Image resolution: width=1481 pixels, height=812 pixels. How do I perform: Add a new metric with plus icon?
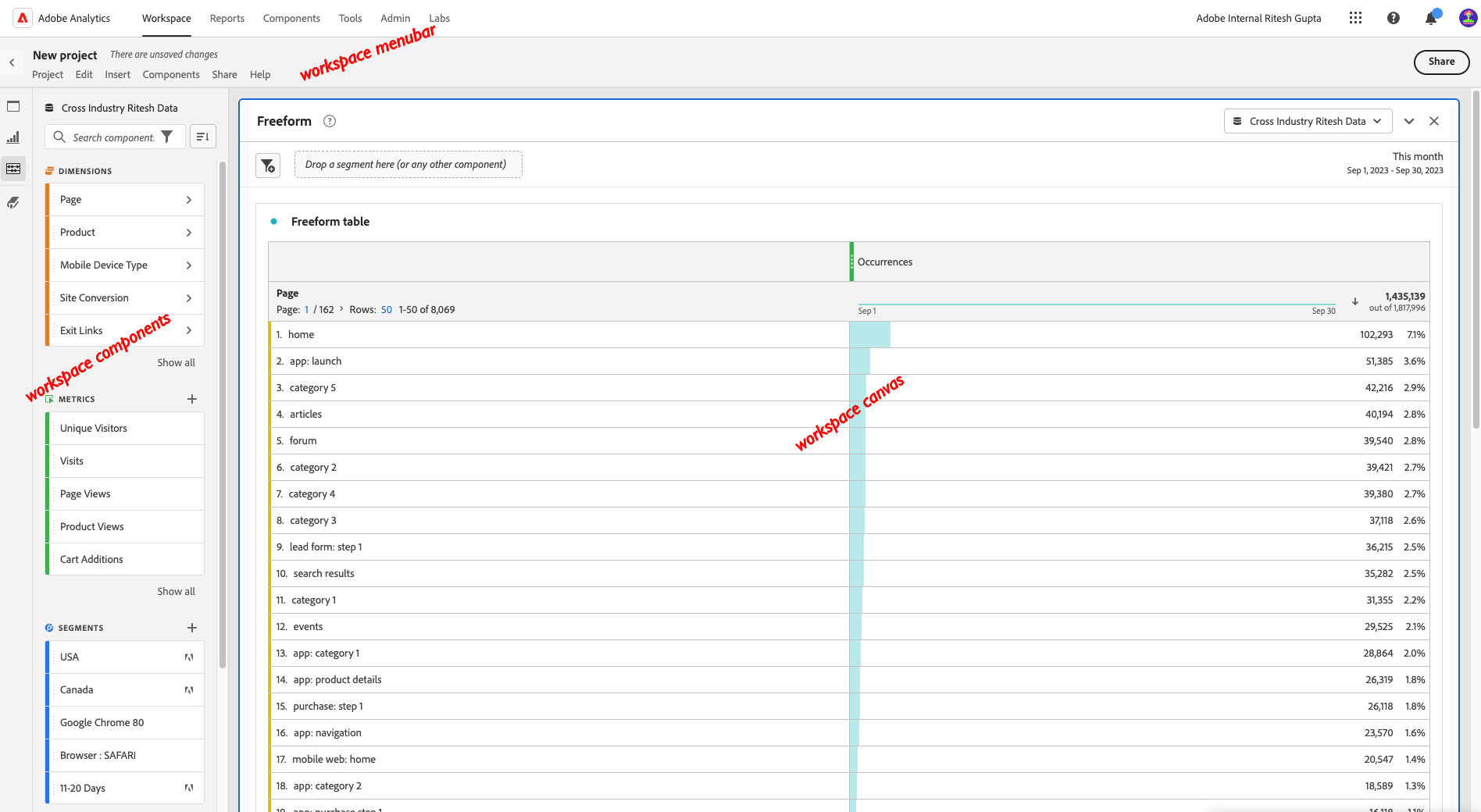[x=192, y=399]
